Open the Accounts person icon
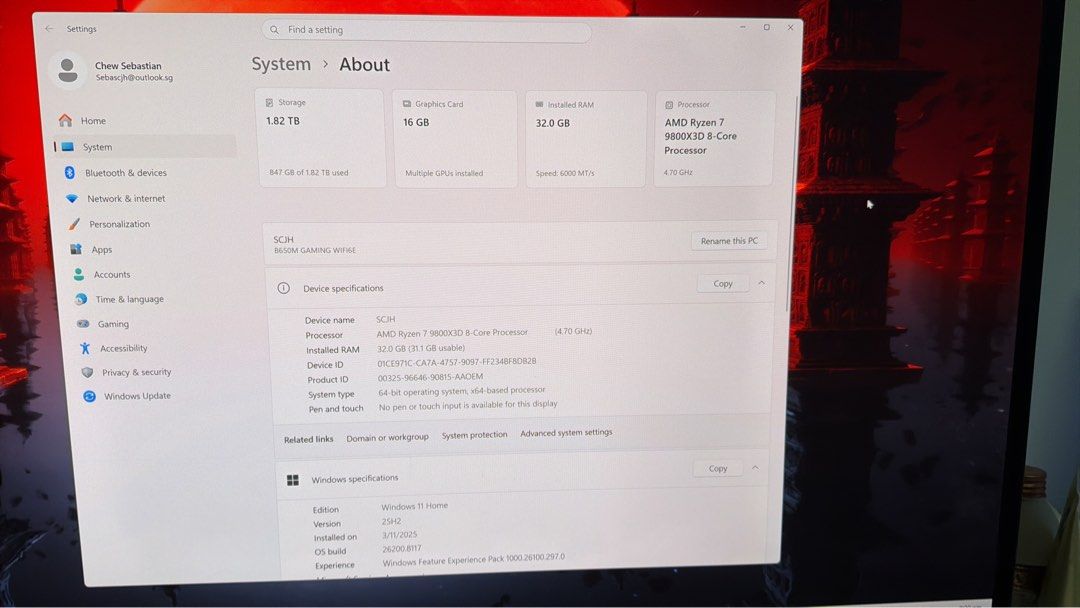Screen dimensions: 1080x608 (79, 274)
